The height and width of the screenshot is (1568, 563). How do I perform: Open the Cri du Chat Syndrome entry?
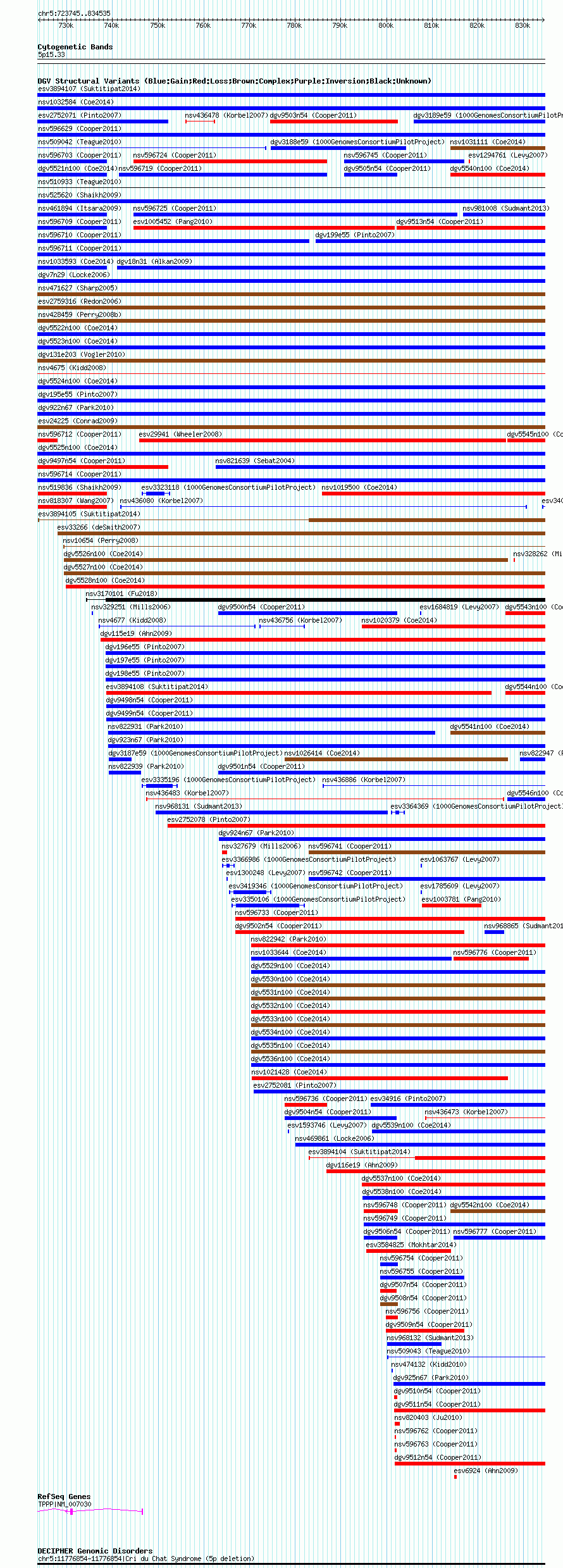coord(145,1559)
